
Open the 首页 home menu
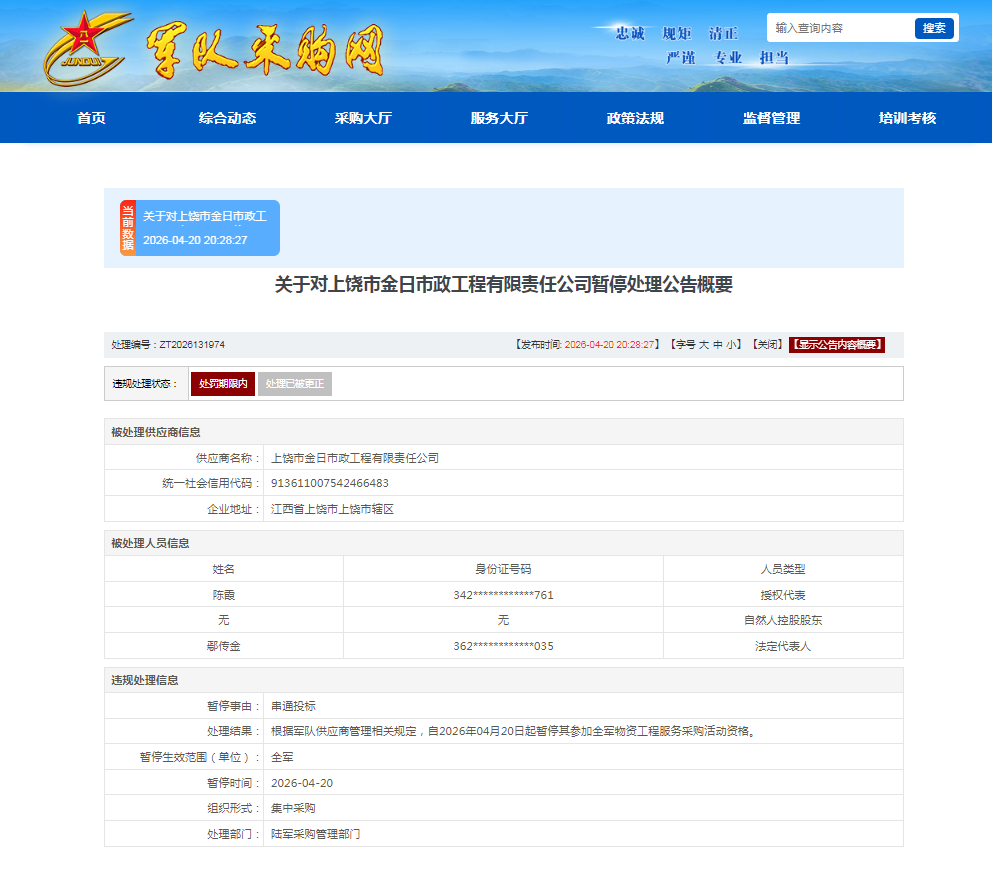[x=91, y=118]
